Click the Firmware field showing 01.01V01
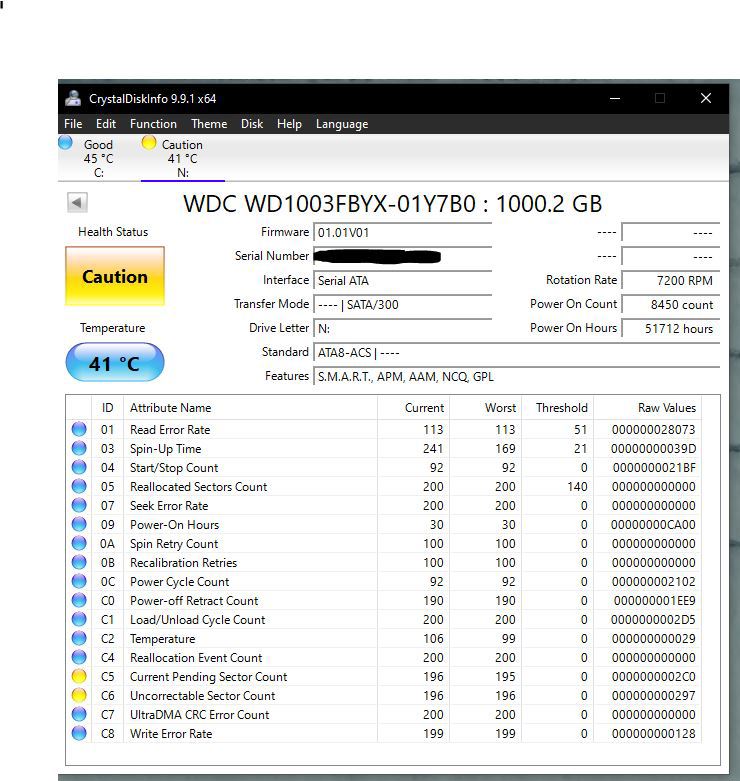Viewport: 740px width, 781px height. [402, 232]
